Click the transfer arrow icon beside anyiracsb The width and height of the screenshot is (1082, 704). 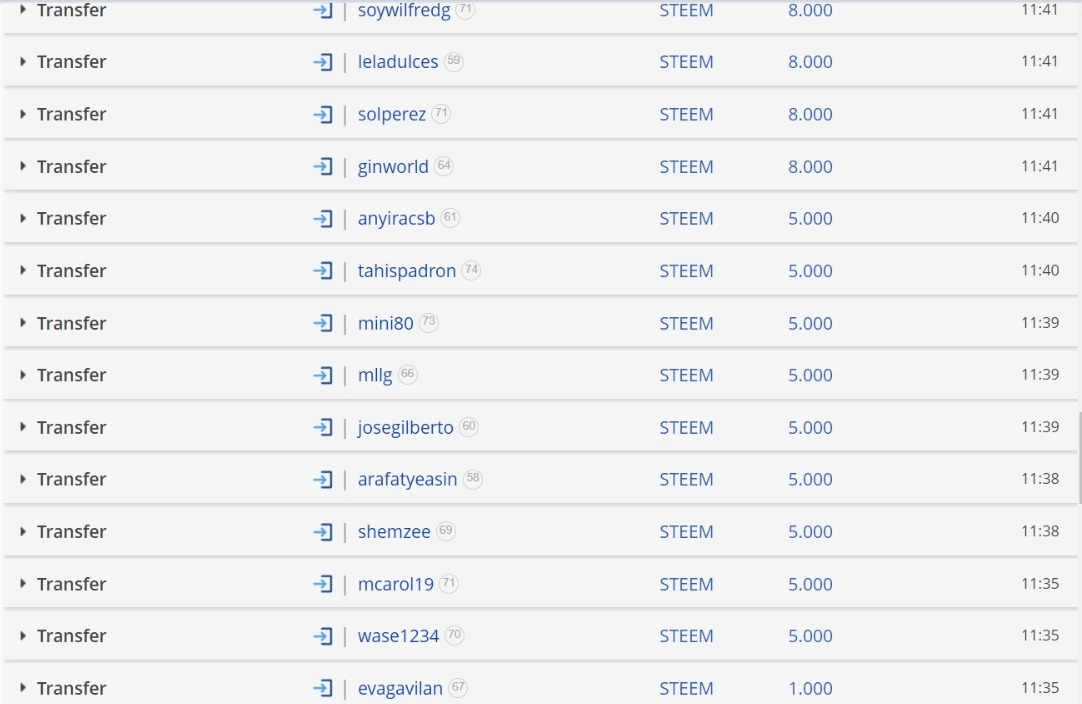coord(323,219)
